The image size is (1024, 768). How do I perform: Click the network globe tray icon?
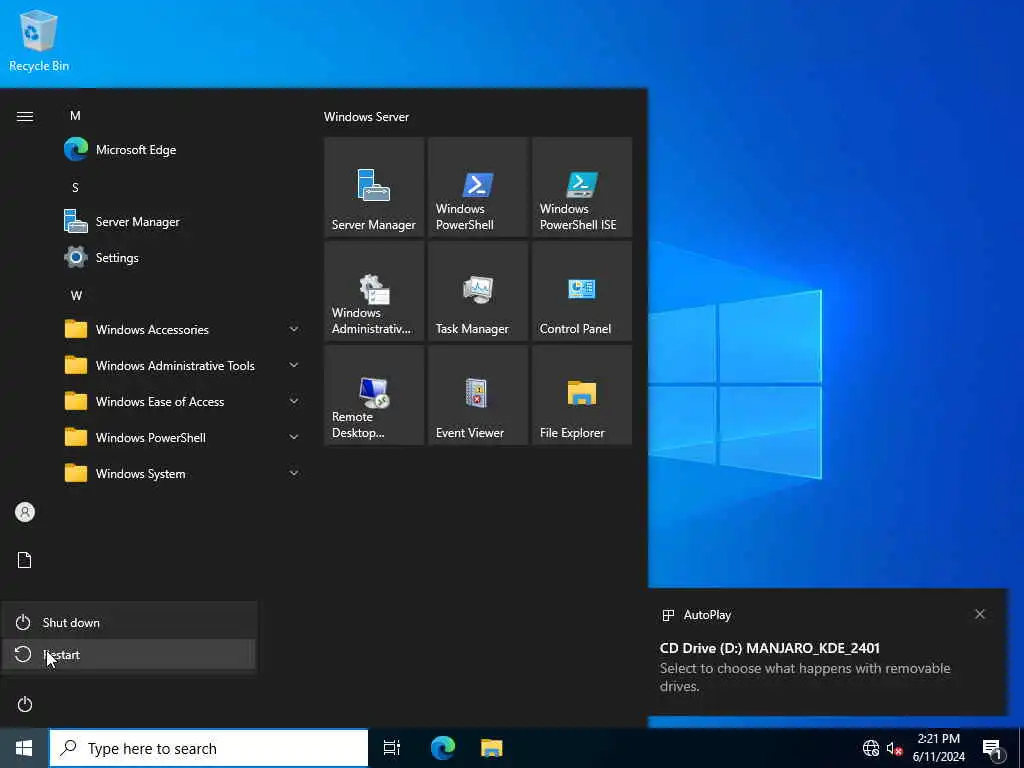871,748
